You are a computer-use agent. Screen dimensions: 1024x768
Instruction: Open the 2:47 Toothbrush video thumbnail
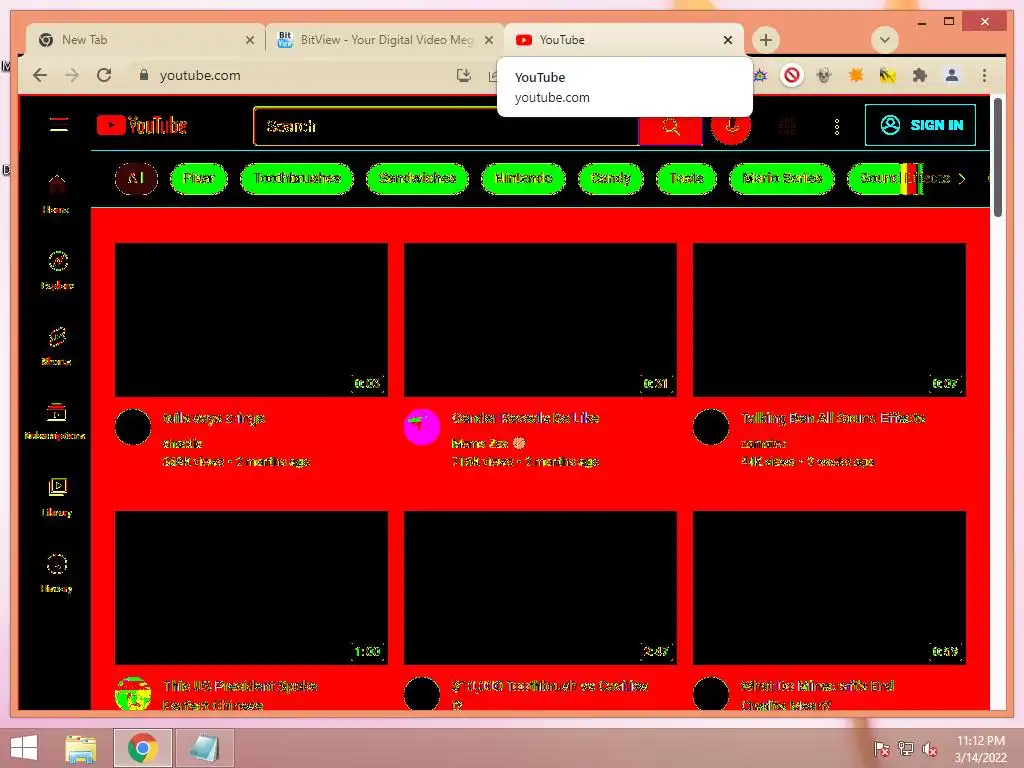[x=540, y=588]
